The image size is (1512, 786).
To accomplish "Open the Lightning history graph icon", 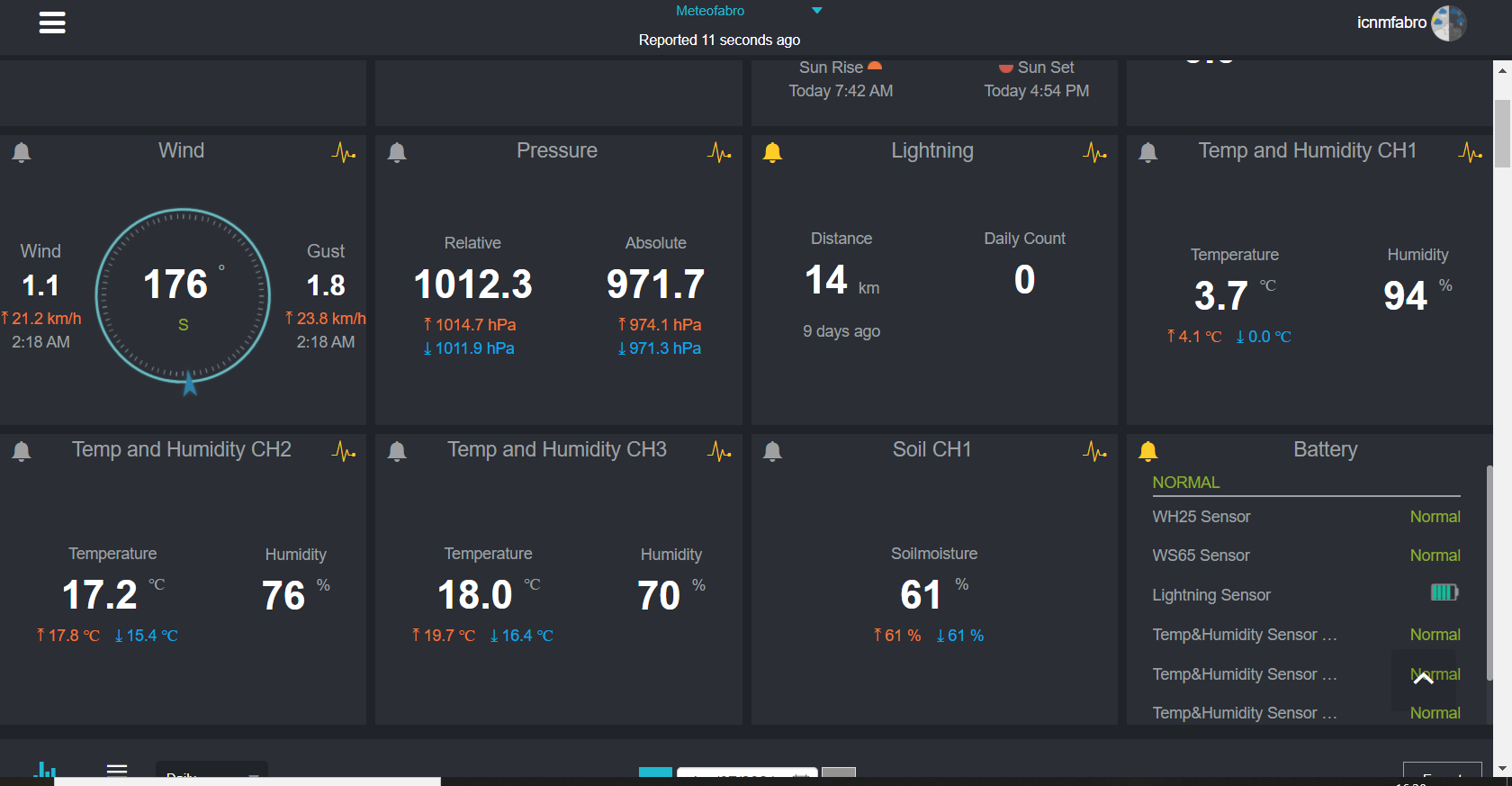I will pyautogui.click(x=1094, y=152).
